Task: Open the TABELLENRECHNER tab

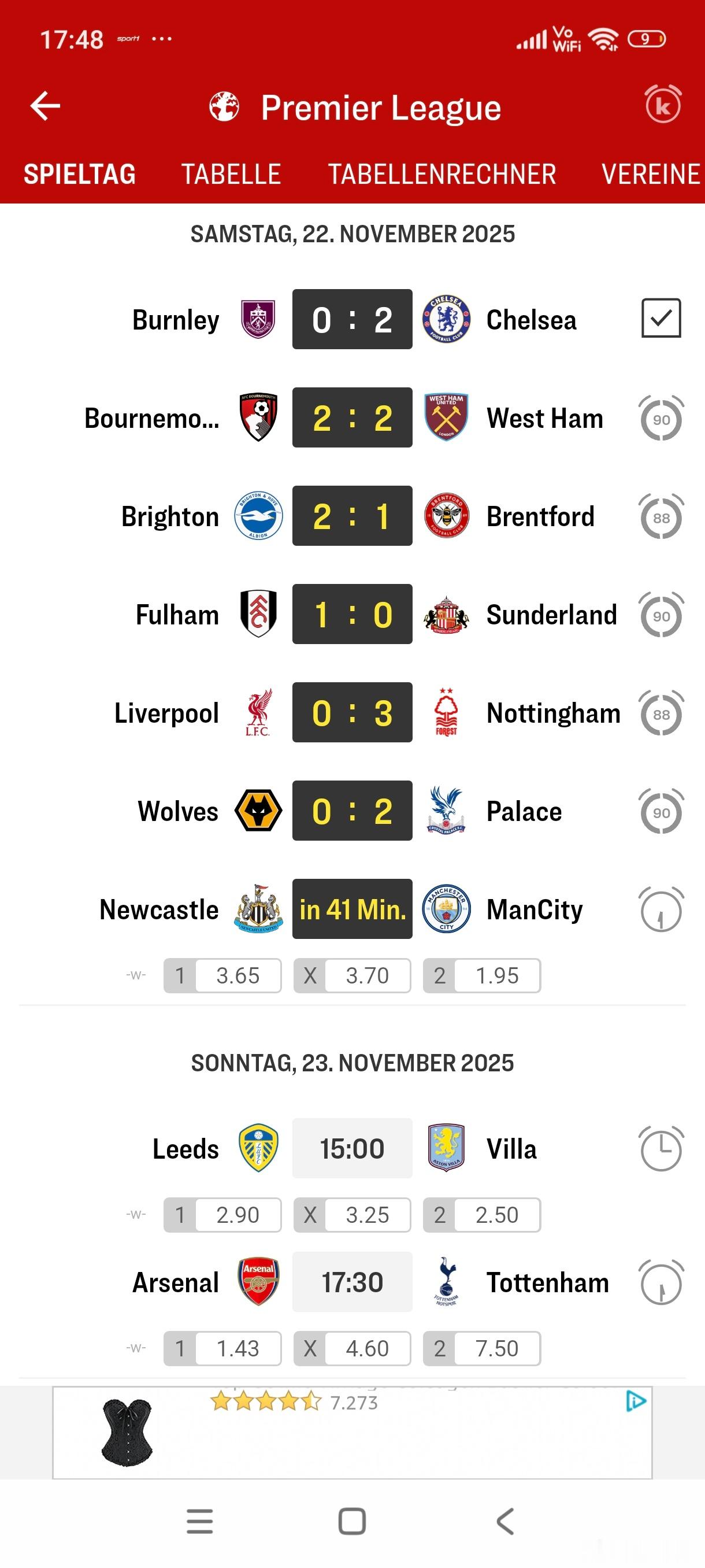Action: point(441,174)
